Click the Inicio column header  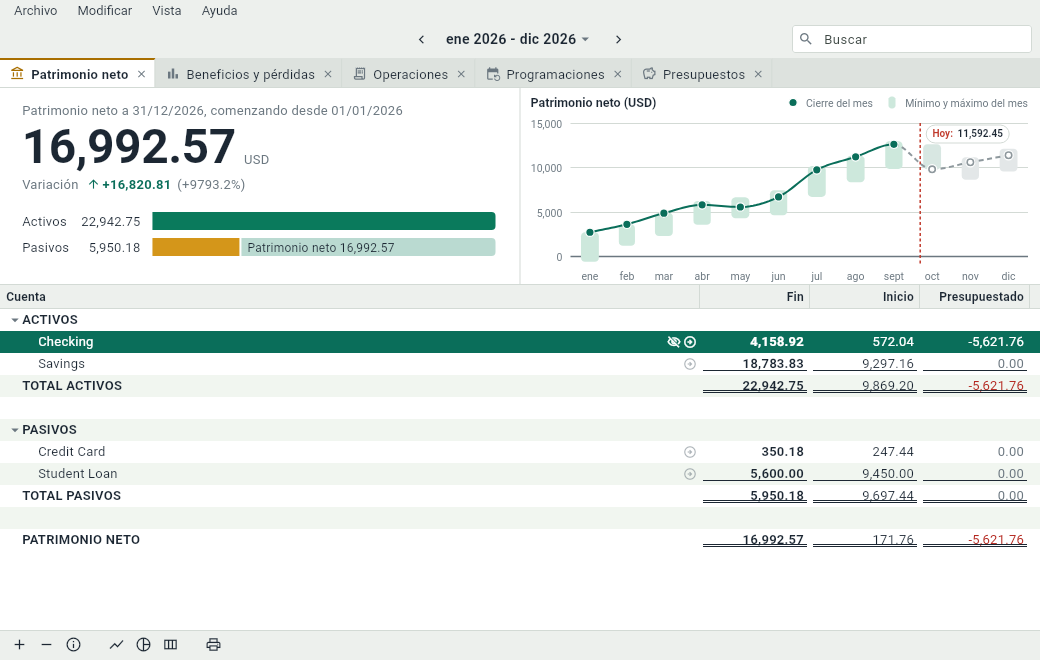pos(865,297)
